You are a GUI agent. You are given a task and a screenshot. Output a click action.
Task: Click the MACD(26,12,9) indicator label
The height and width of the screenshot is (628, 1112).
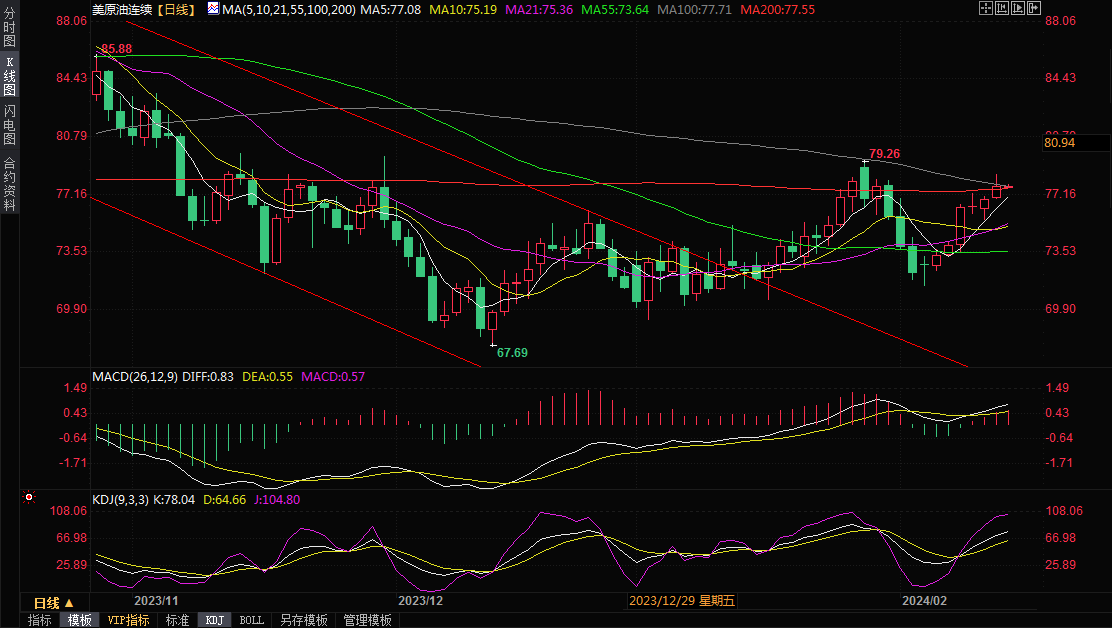[x=135, y=377]
